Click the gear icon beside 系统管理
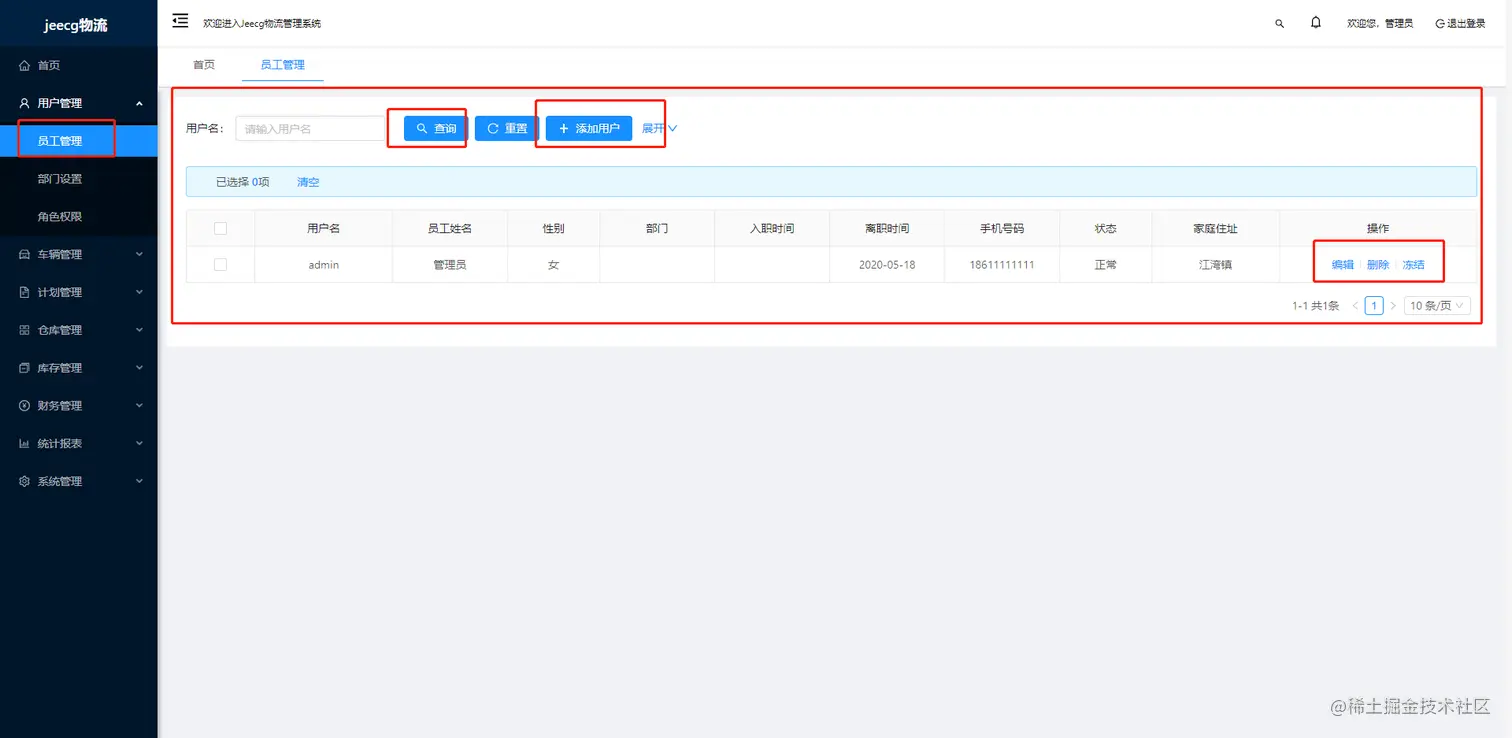 pos(25,481)
